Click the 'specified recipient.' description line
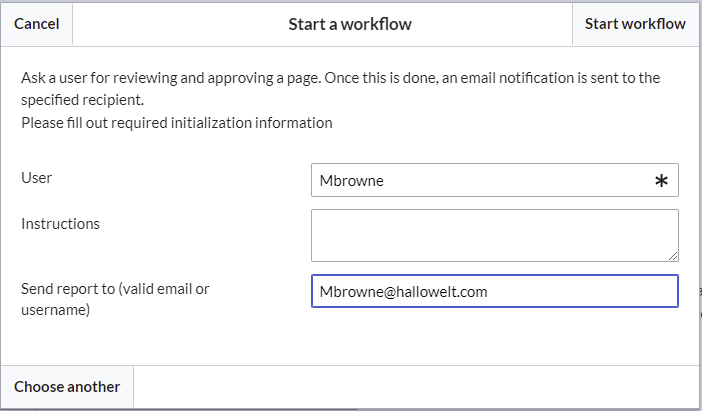This screenshot has height=411, width=702. point(82,100)
